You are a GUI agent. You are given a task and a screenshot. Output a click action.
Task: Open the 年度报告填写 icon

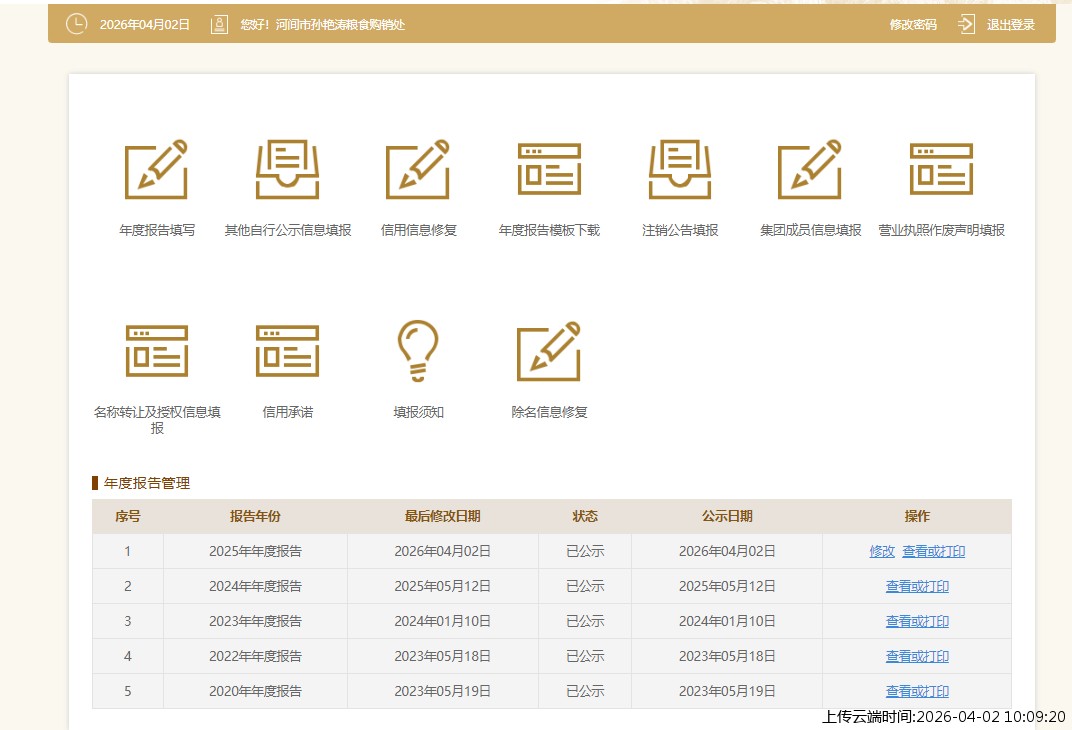[156, 170]
